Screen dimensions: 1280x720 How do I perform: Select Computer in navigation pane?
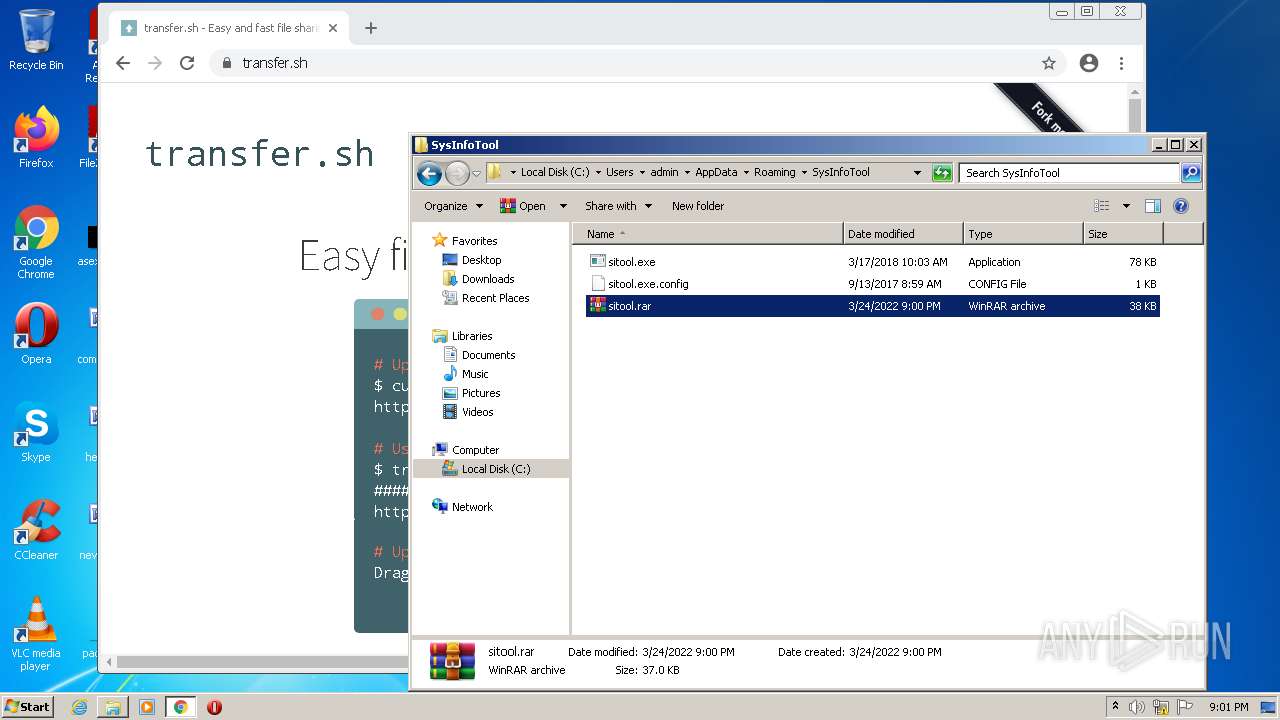click(475, 450)
